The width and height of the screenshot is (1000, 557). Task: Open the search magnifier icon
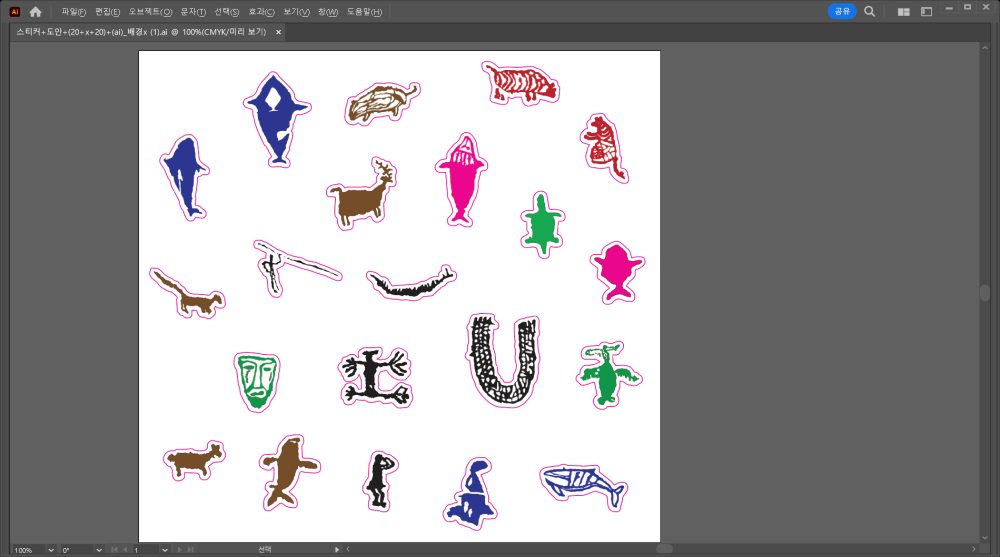pyautogui.click(x=870, y=12)
